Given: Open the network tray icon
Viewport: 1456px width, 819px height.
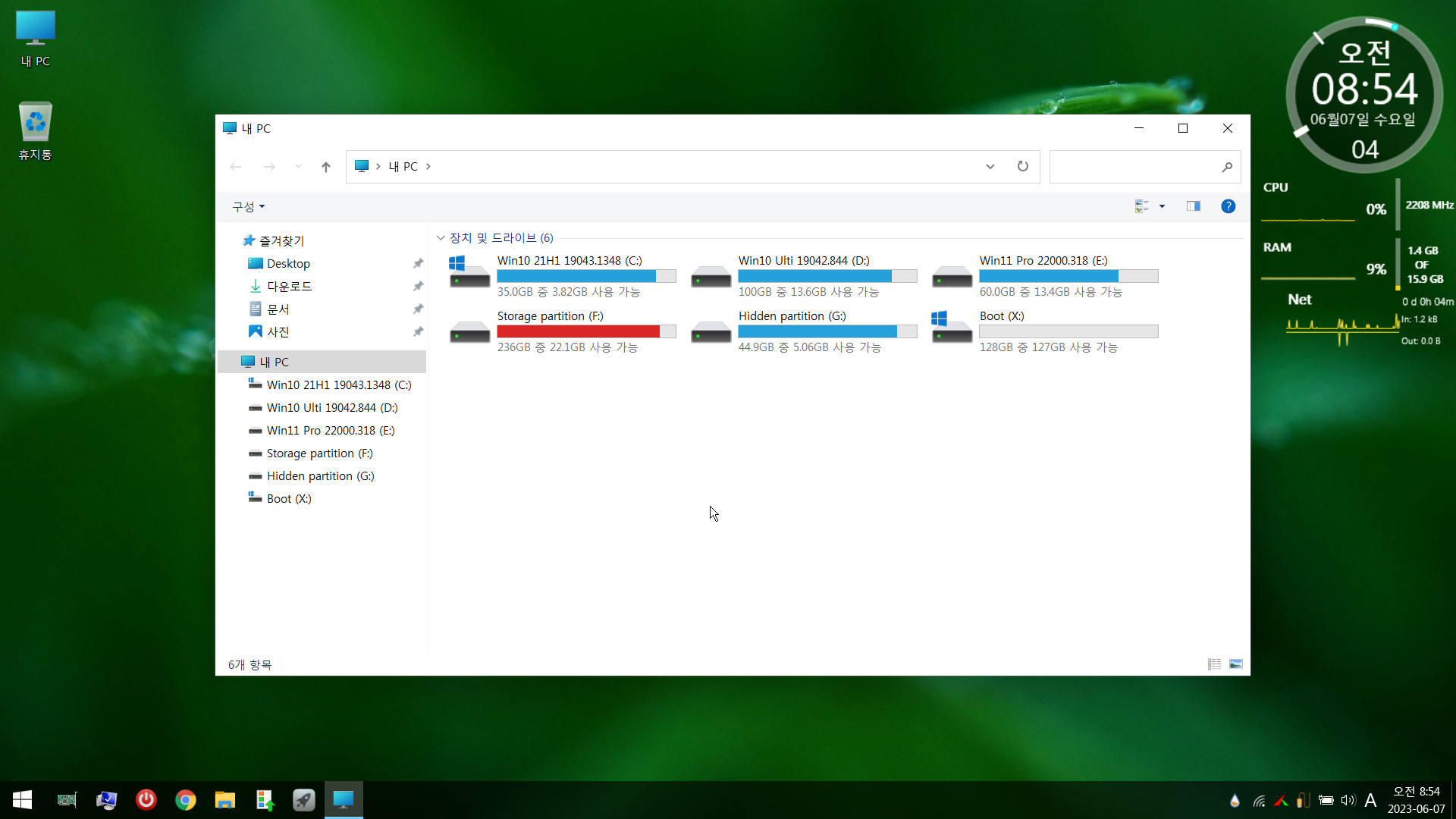Looking at the screenshot, I should tap(1259, 800).
